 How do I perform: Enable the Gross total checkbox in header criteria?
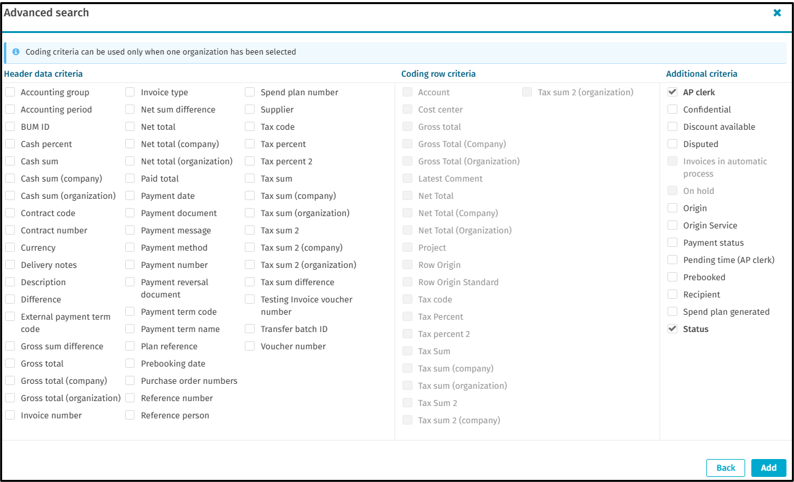(10, 364)
